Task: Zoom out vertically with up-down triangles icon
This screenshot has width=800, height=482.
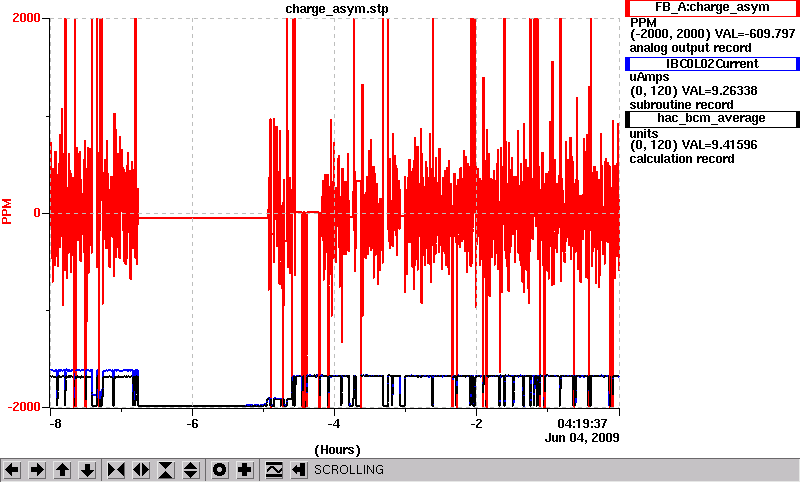Action: (191, 469)
